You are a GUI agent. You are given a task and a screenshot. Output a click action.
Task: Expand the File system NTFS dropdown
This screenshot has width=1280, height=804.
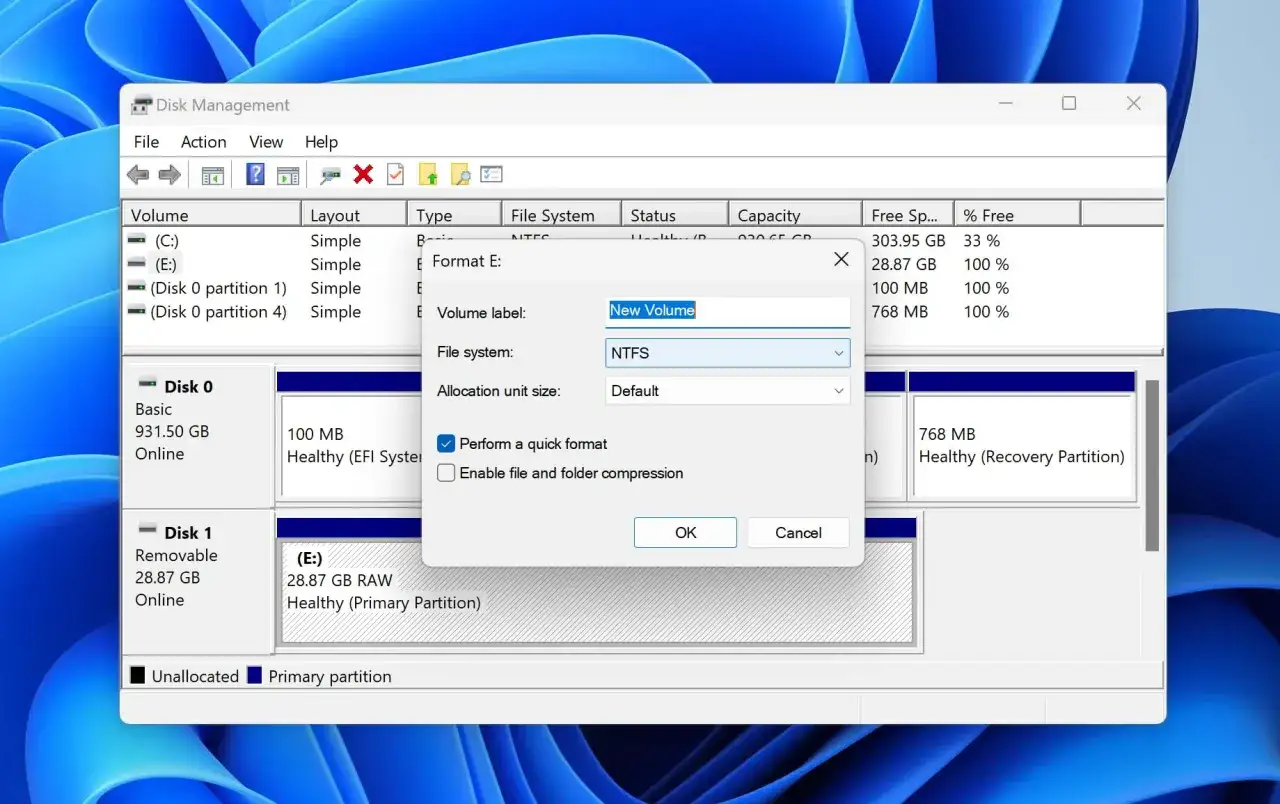(x=728, y=353)
